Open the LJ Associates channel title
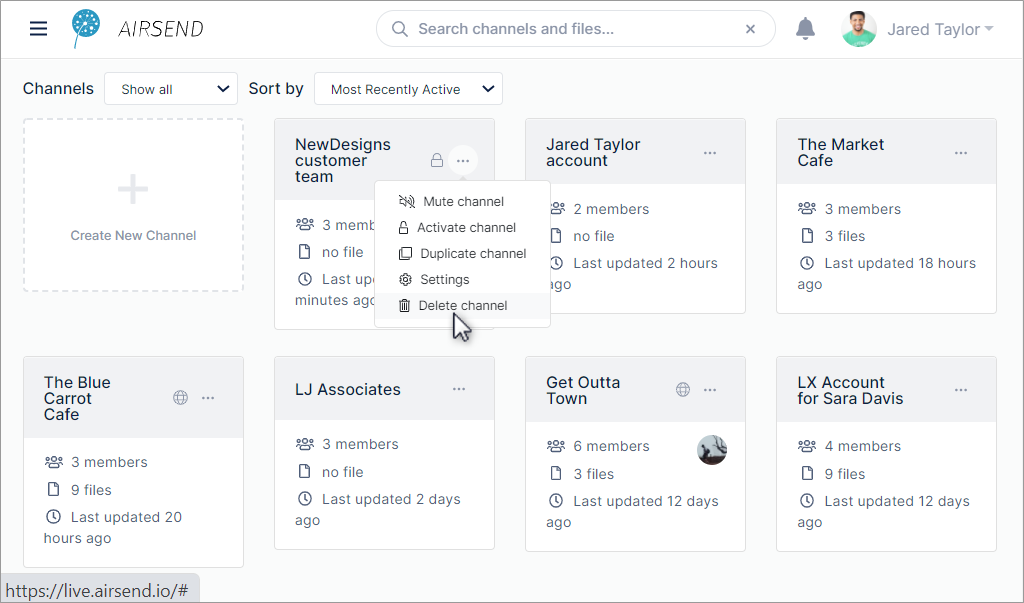This screenshot has width=1024, height=603. (x=347, y=389)
